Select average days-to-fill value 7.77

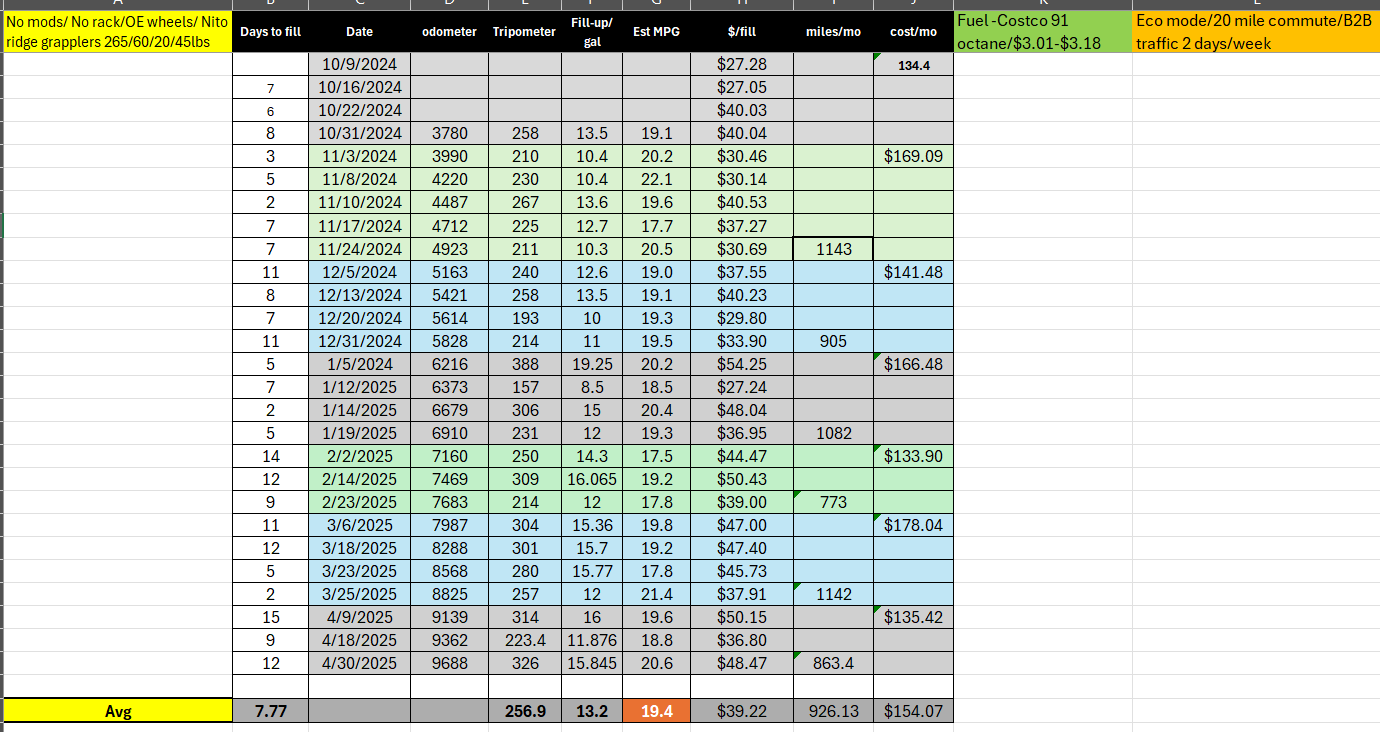(x=270, y=711)
